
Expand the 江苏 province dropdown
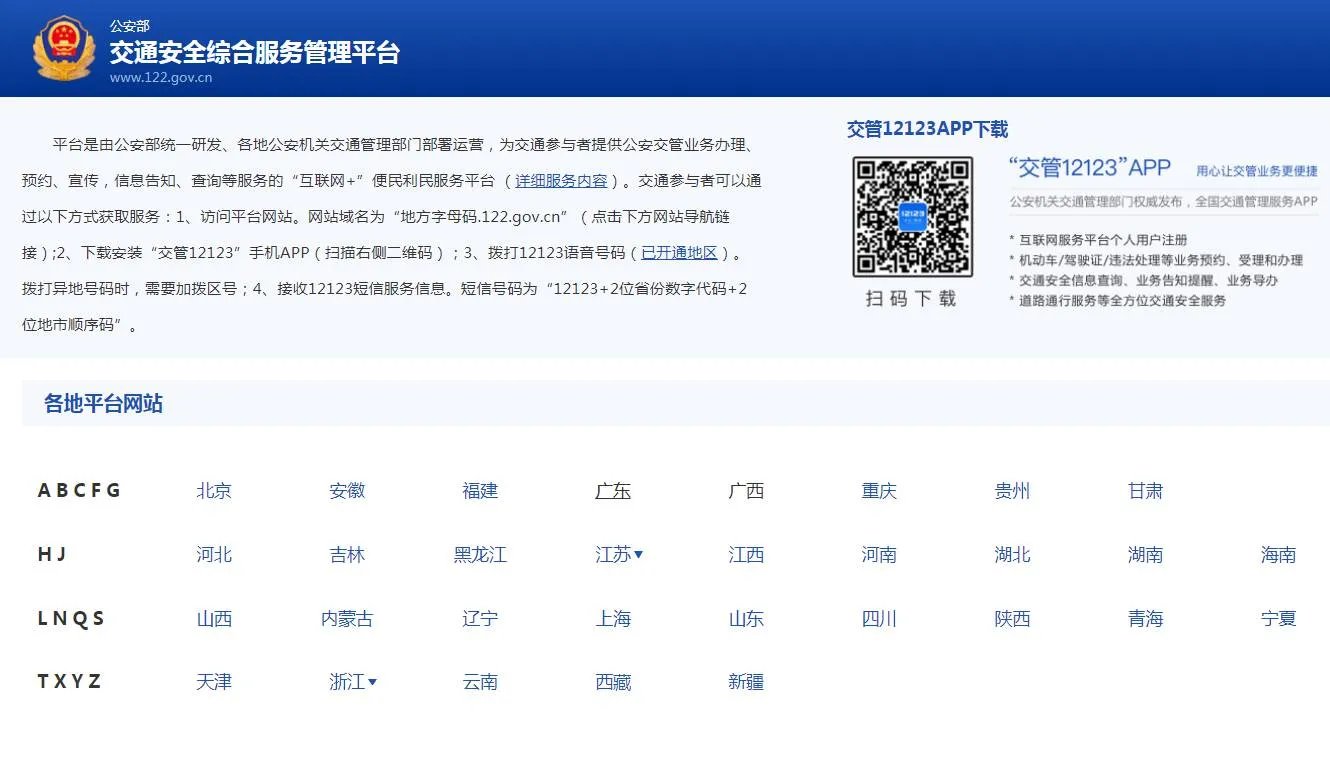pos(619,555)
